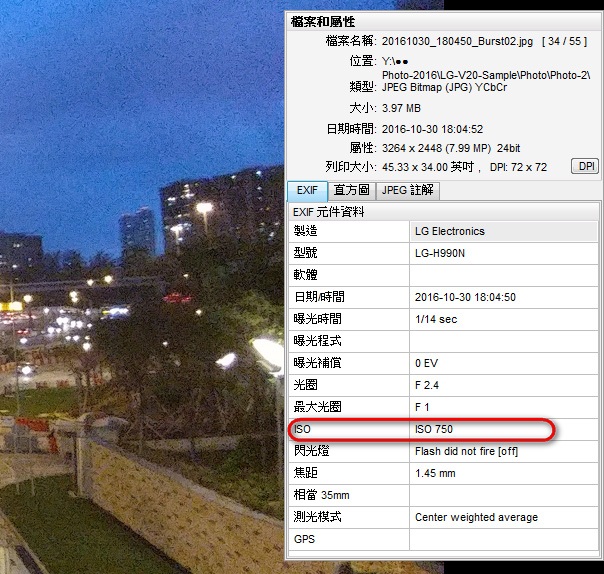Click the 最大光圈 value F 1
This screenshot has width=604, height=574.
423,407
